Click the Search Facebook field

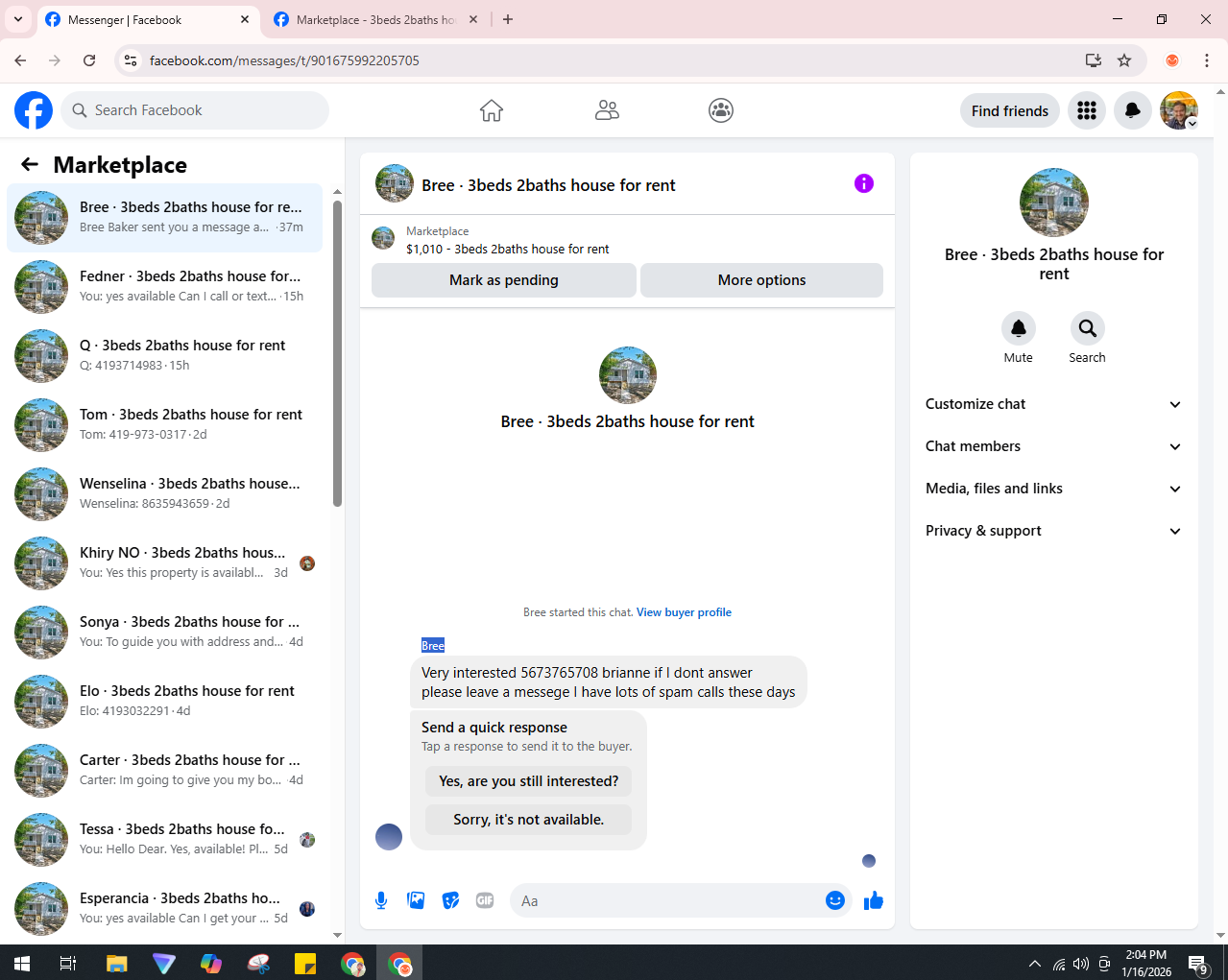tap(195, 110)
